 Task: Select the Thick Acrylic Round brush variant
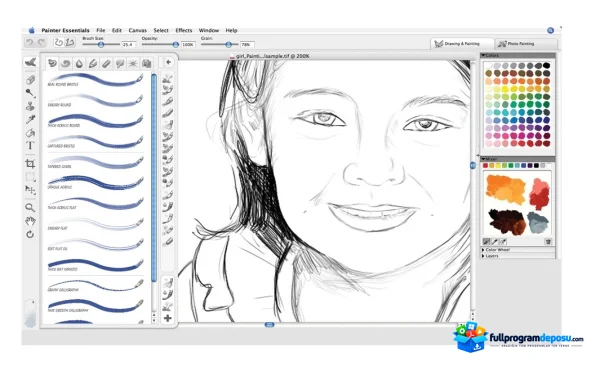coord(95,121)
